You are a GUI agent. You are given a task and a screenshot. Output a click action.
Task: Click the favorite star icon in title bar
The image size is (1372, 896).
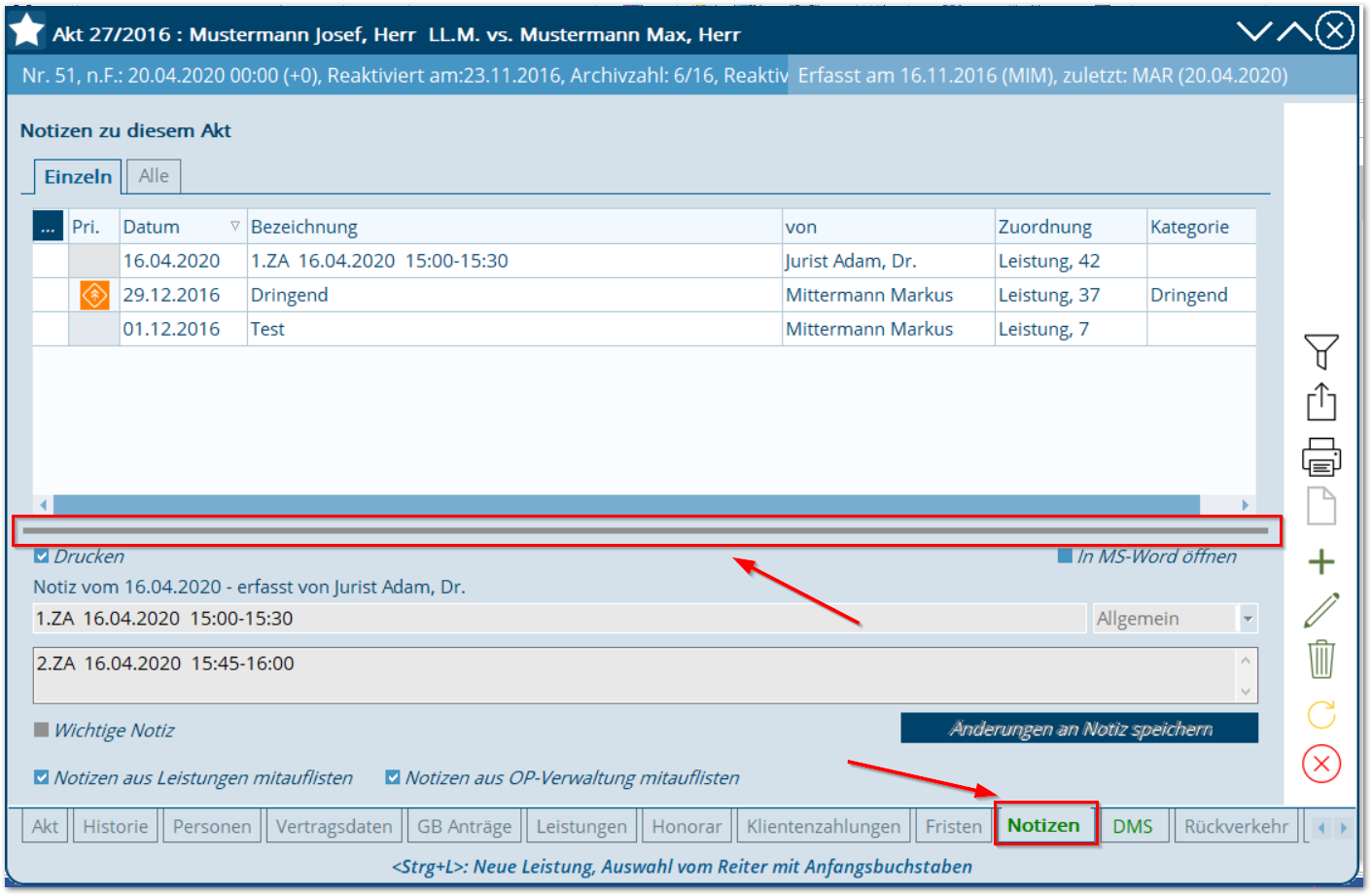27,31
